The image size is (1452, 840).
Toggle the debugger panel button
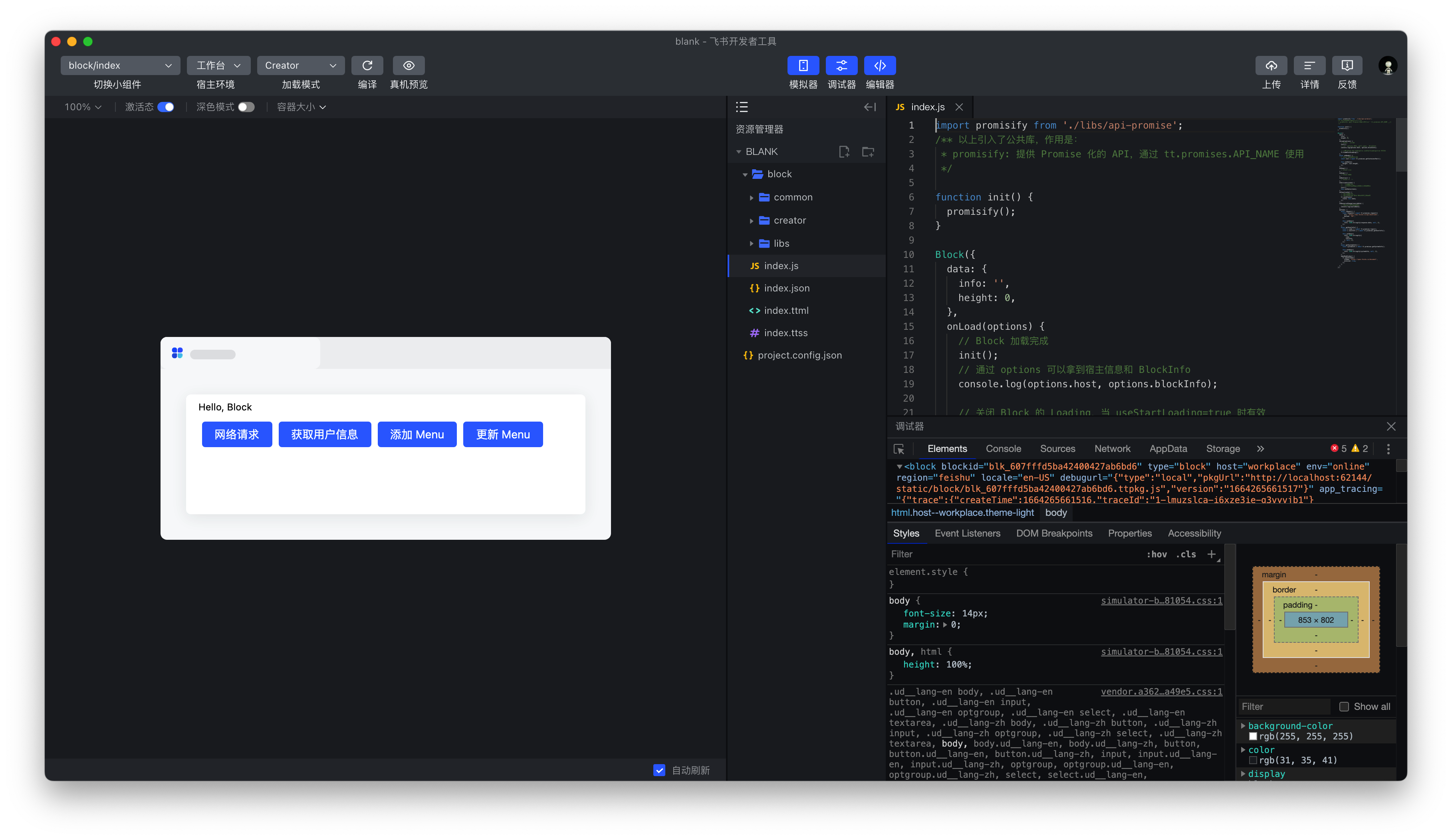click(x=841, y=65)
